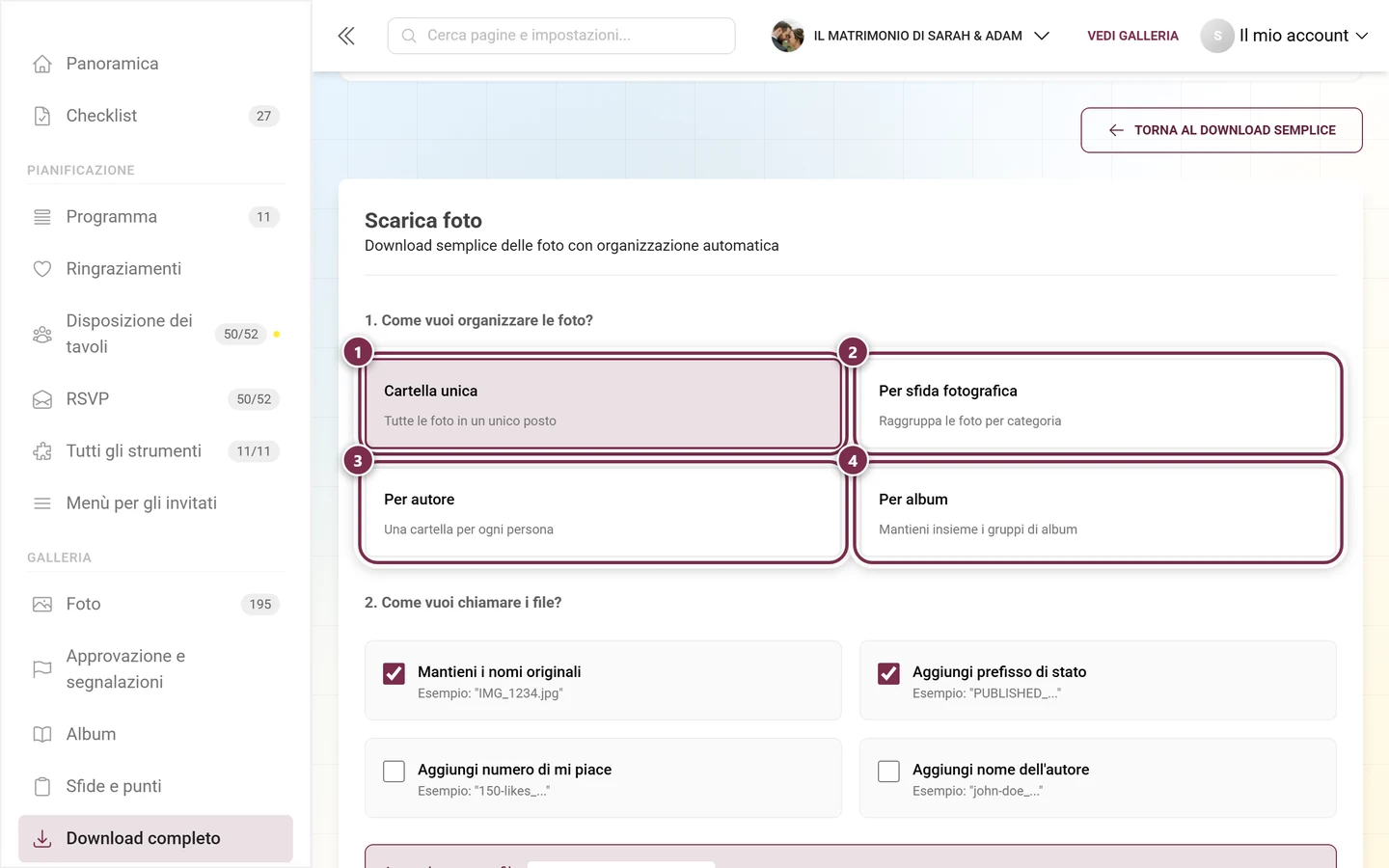The image size is (1389, 868).
Task: Click the Checklist document icon
Action: click(x=42, y=116)
